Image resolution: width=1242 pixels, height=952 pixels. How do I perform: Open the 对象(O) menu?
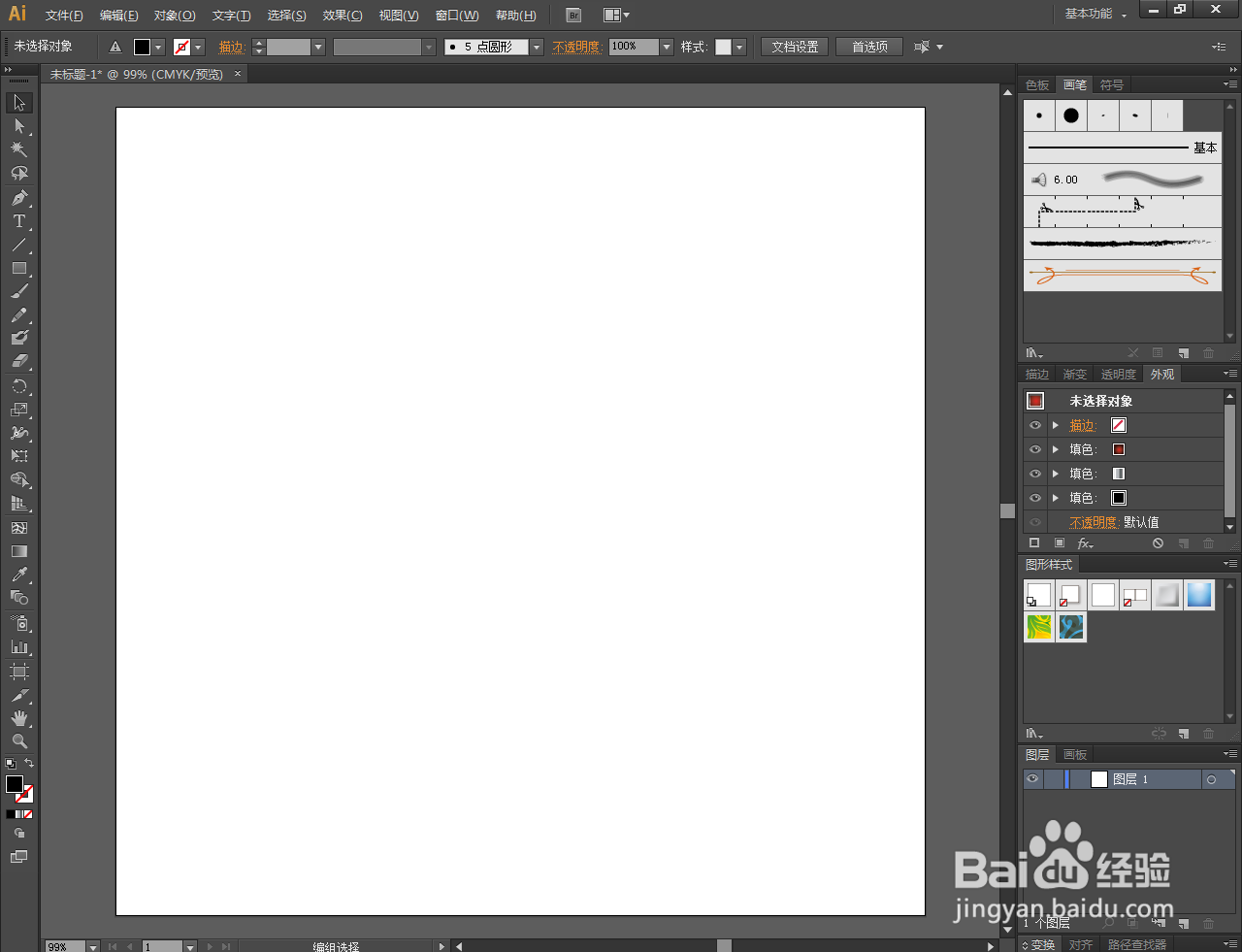point(175,16)
